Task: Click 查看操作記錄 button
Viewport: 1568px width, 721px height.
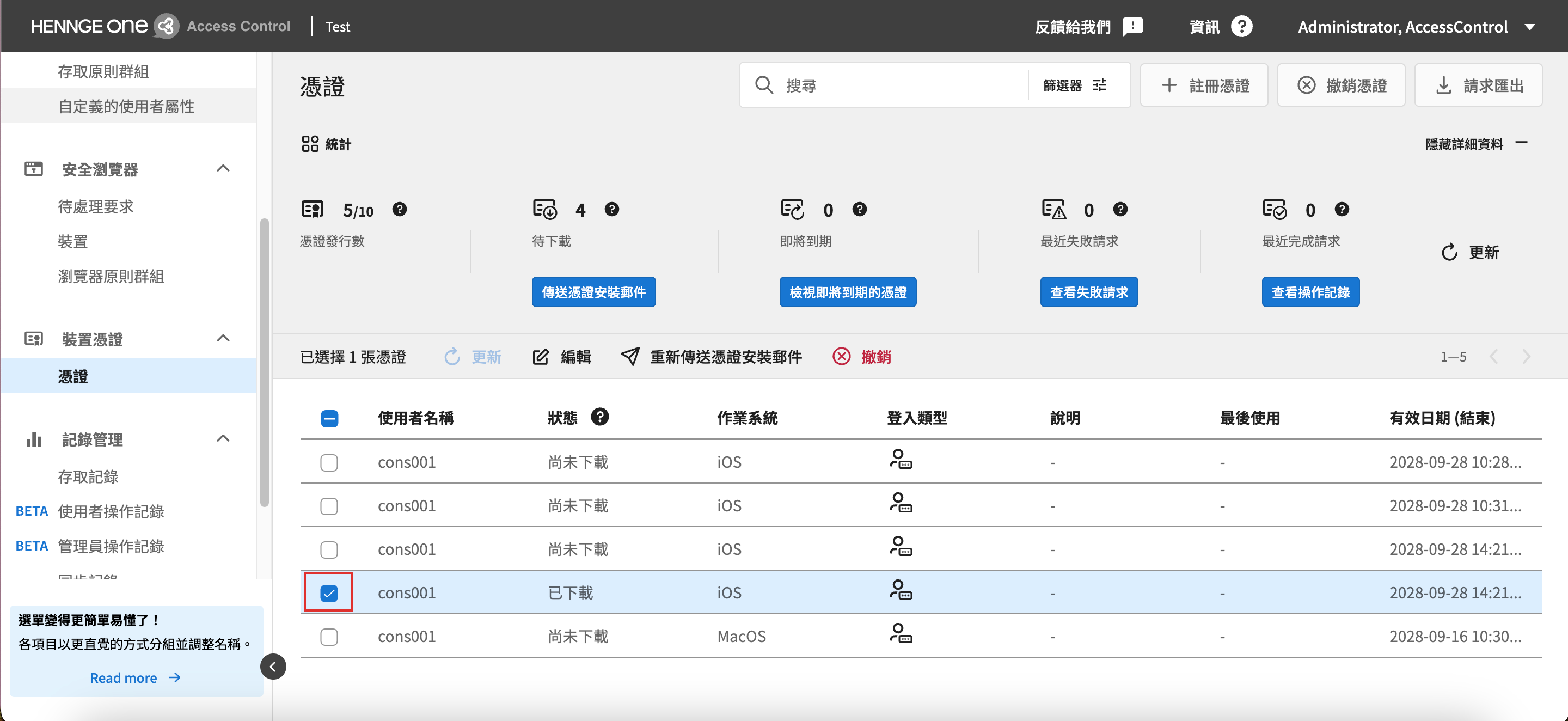Action: pyautogui.click(x=1310, y=292)
